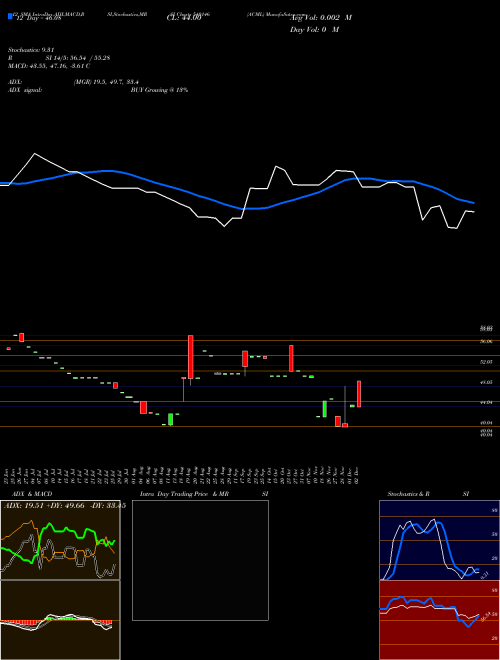The height and width of the screenshot is (660, 500).
Task: Click the tall red candle in late October
Action: [291, 358]
